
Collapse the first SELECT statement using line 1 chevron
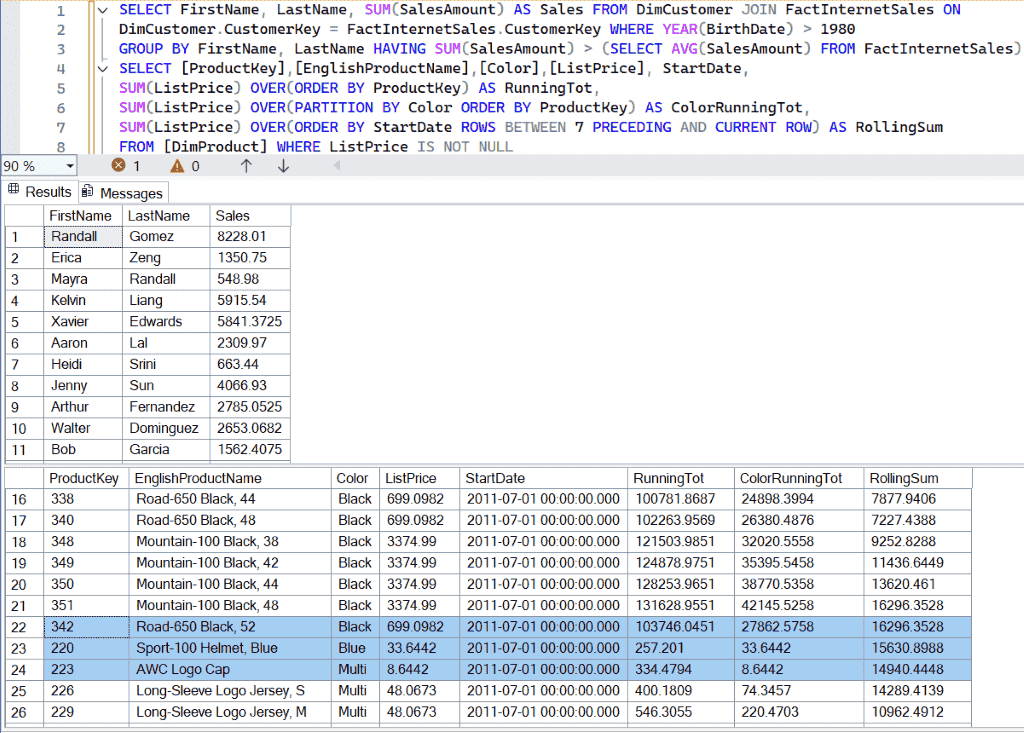pyautogui.click(x=103, y=9)
